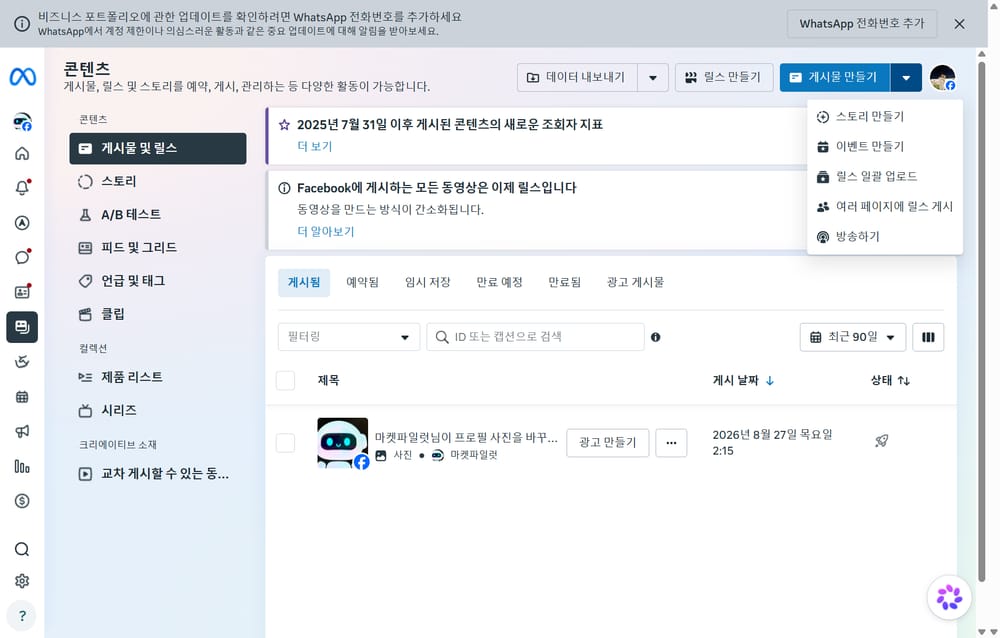Open the 최근 90일 date range dropdown
The height and width of the screenshot is (638, 1000).
(x=853, y=337)
